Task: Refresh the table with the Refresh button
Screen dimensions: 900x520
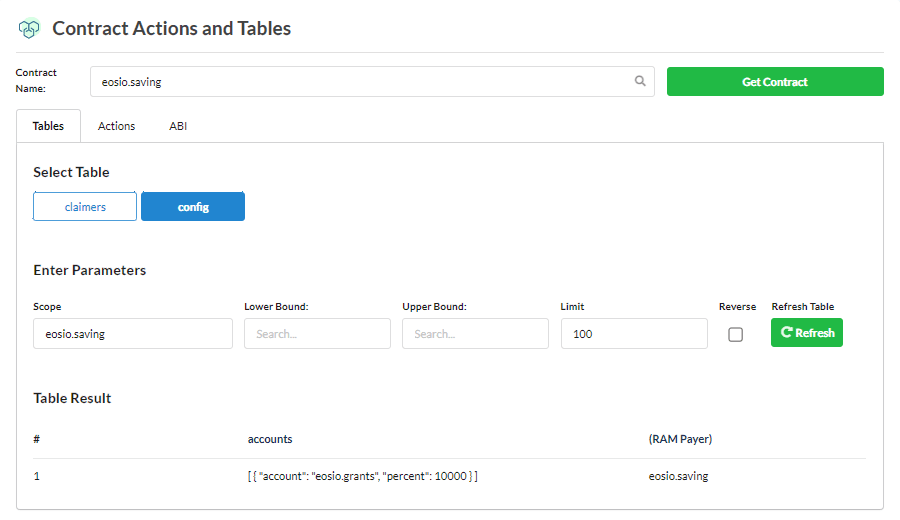Action: pyautogui.click(x=806, y=333)
